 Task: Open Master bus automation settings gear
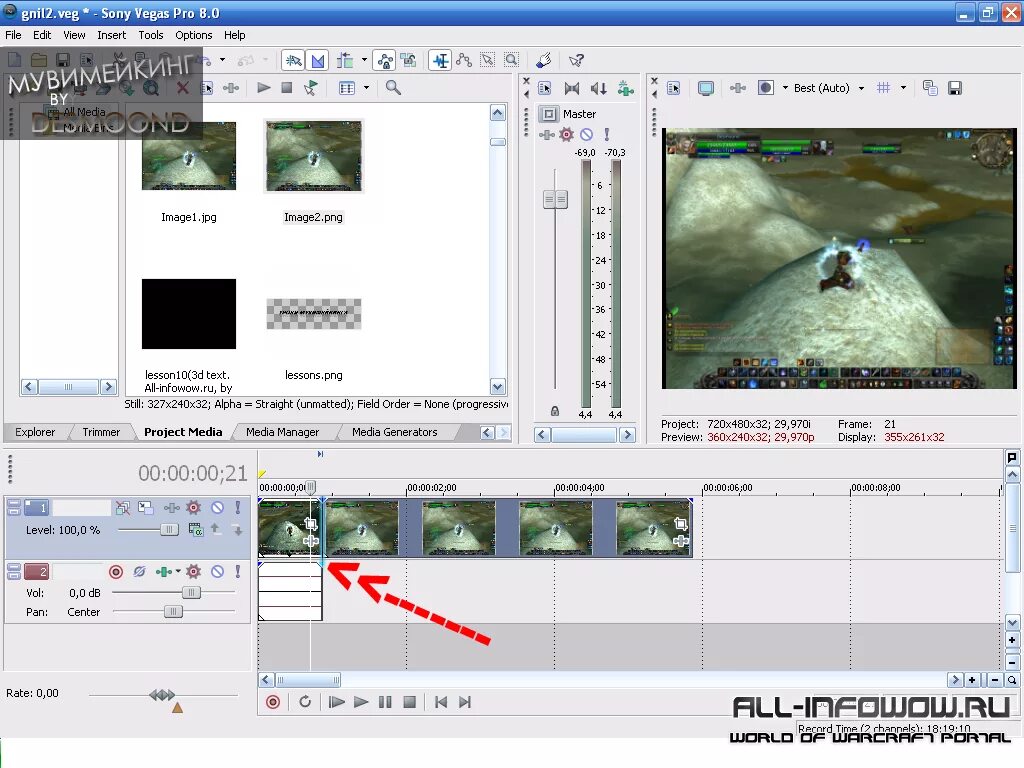tap(567, 135)
